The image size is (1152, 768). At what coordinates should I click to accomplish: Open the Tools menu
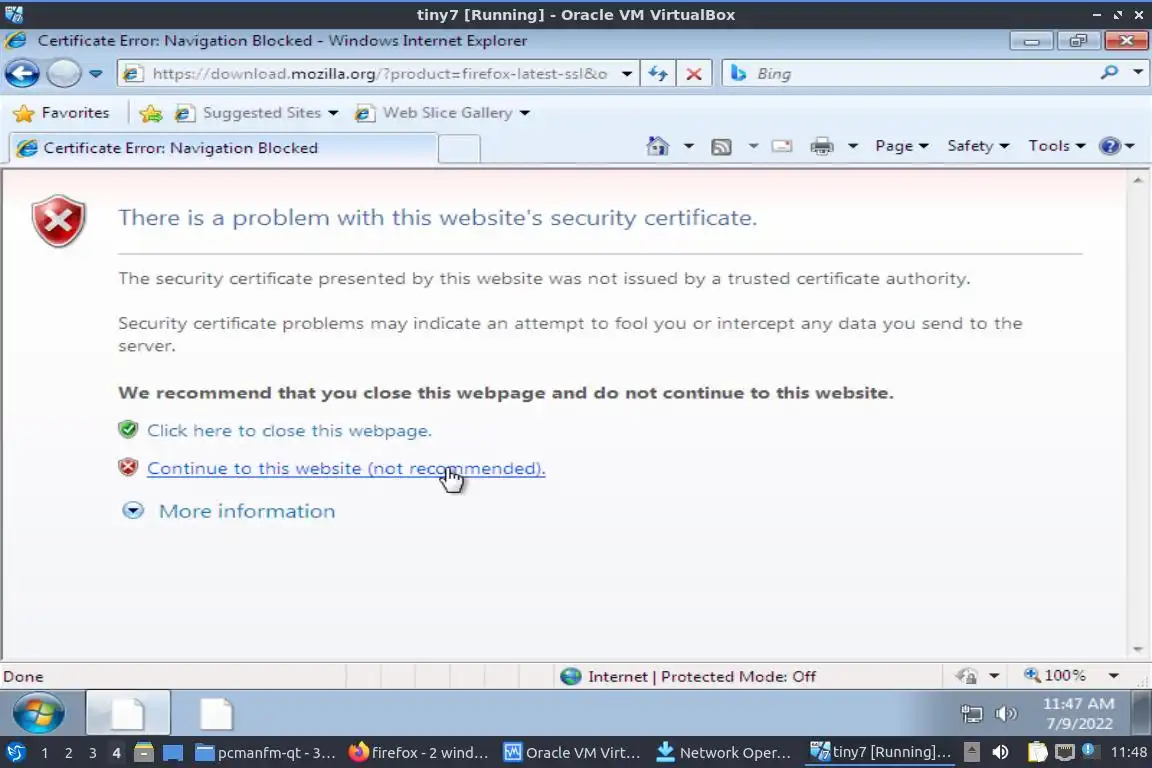point(1056,146)
